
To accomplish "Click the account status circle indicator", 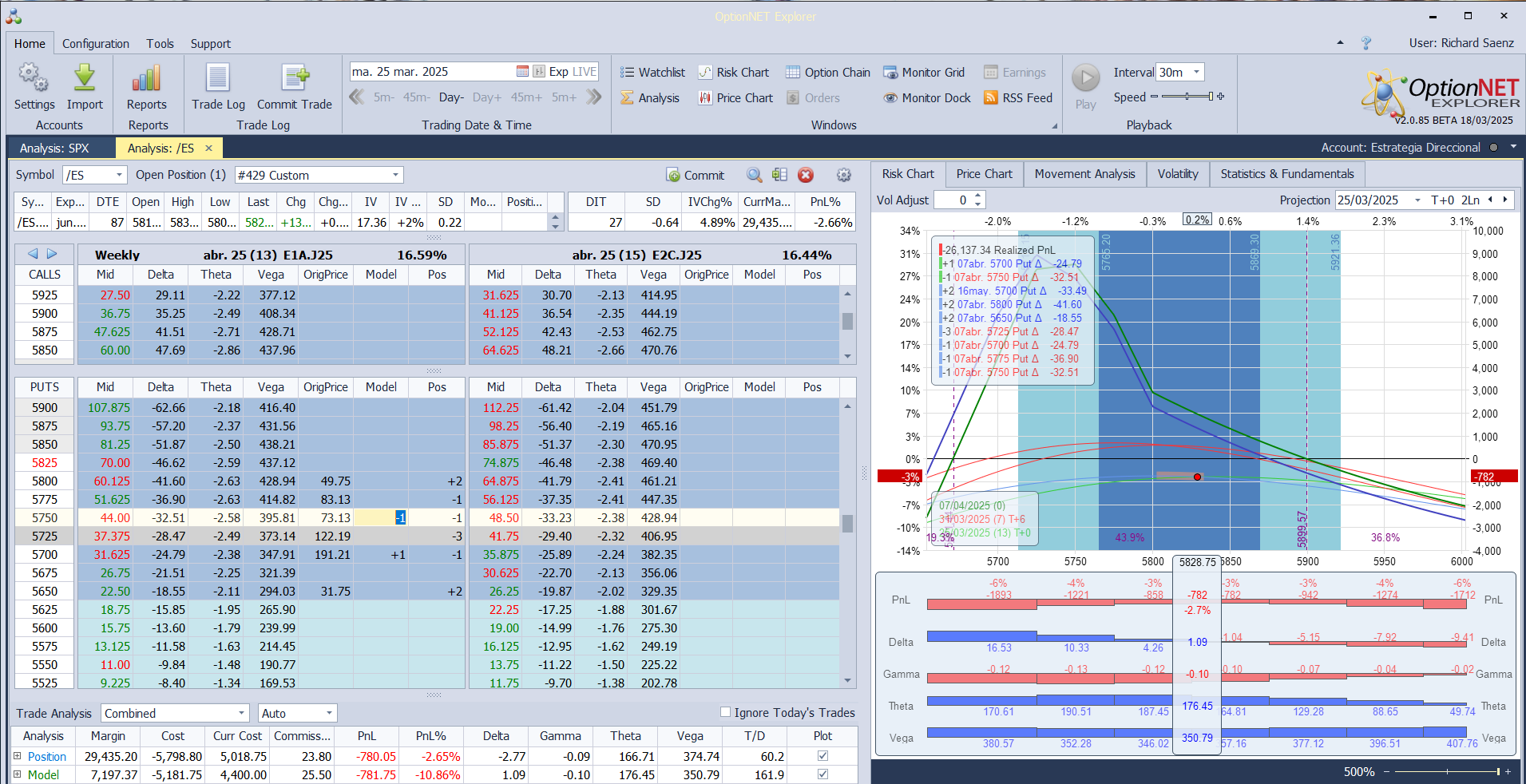I will (1494, 148).
